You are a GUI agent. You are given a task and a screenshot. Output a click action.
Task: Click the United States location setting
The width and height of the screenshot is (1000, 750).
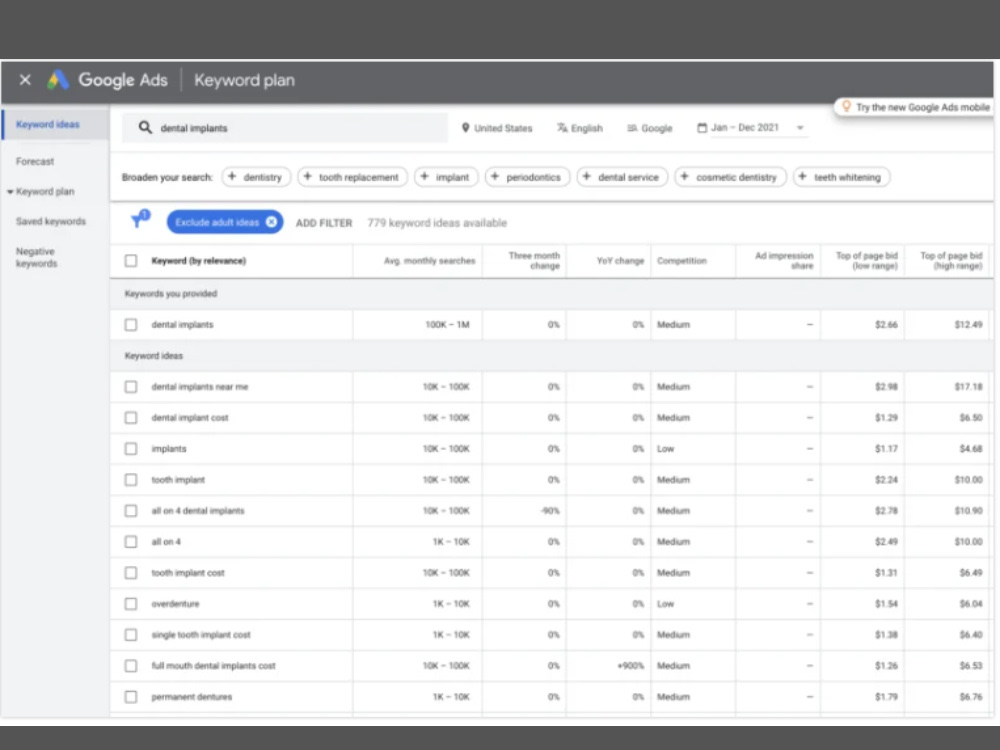497,128
